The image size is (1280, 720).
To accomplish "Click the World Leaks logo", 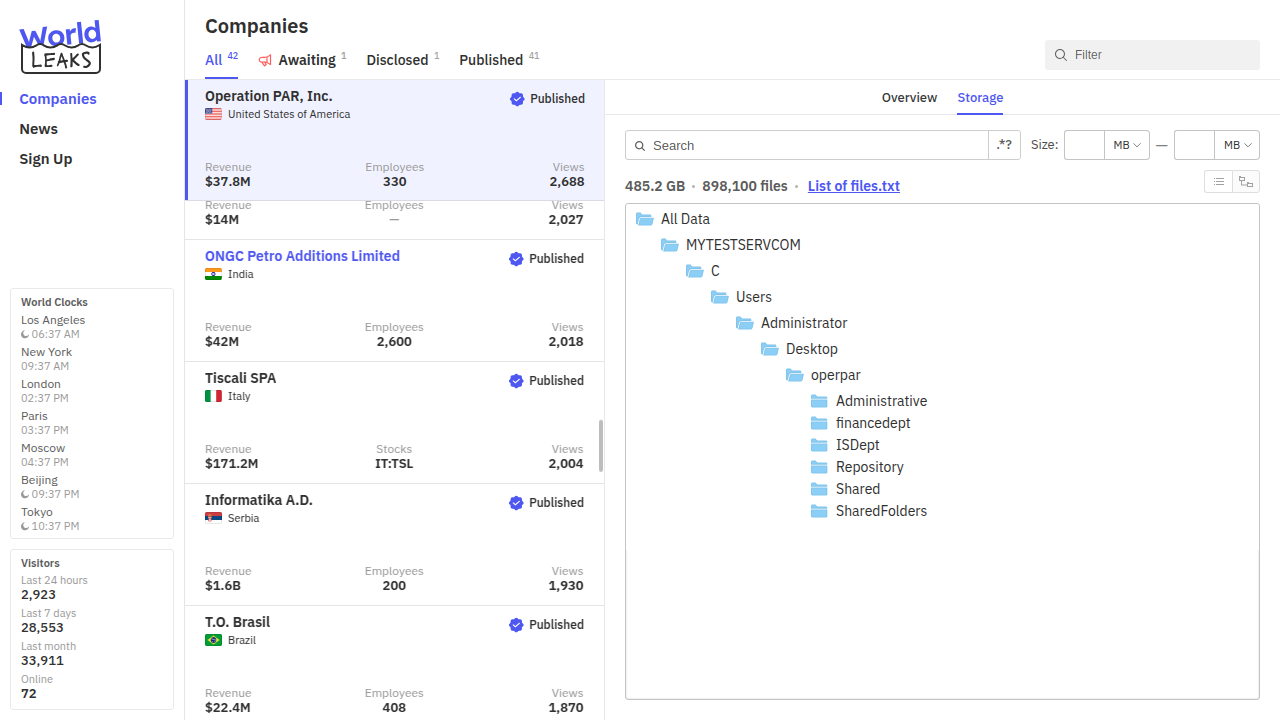I will [60, 47].
